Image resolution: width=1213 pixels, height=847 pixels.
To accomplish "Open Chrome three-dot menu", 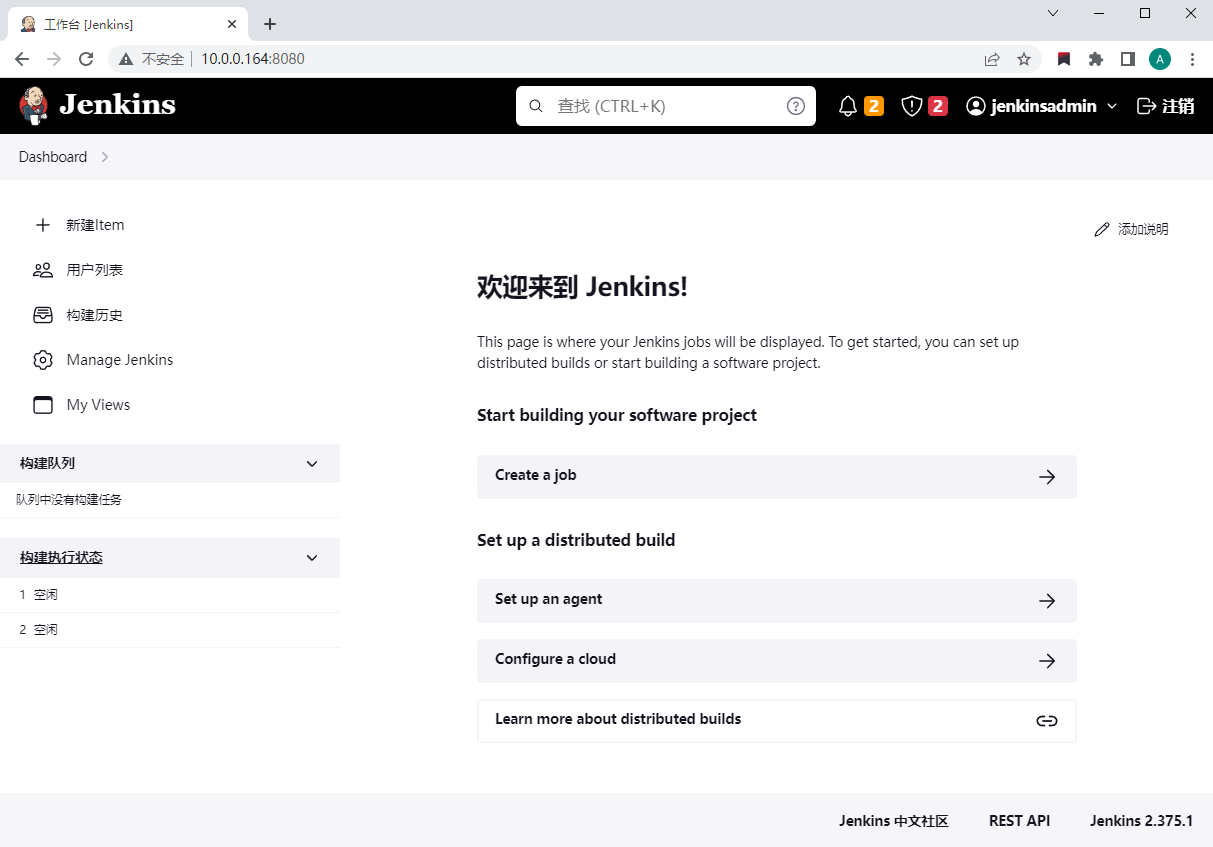I will [1192, 59].
